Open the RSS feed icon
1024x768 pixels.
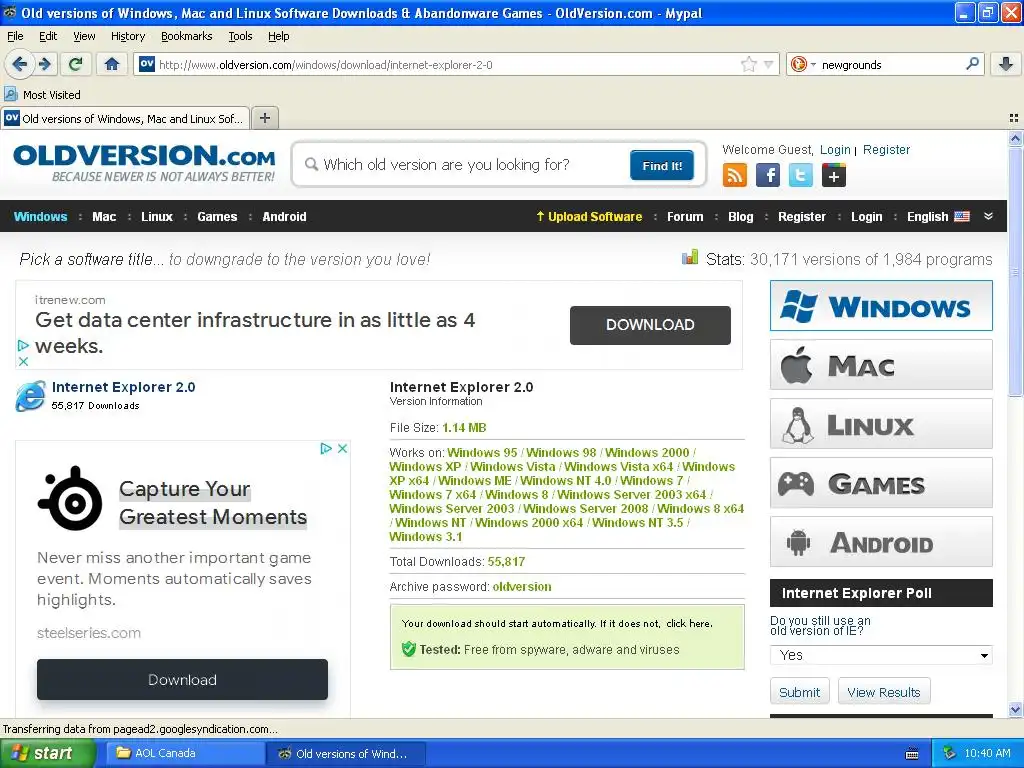tap(735, 175)
